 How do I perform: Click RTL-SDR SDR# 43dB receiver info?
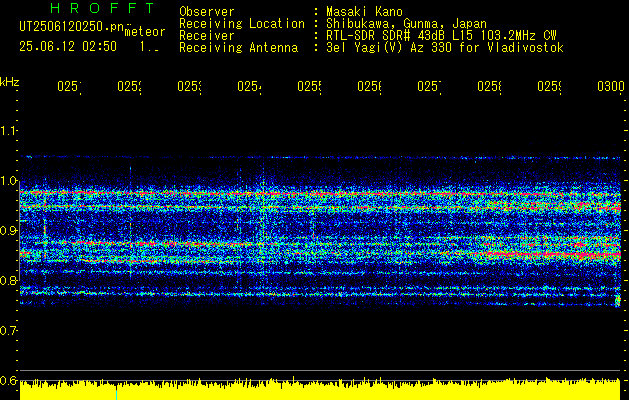441,36
